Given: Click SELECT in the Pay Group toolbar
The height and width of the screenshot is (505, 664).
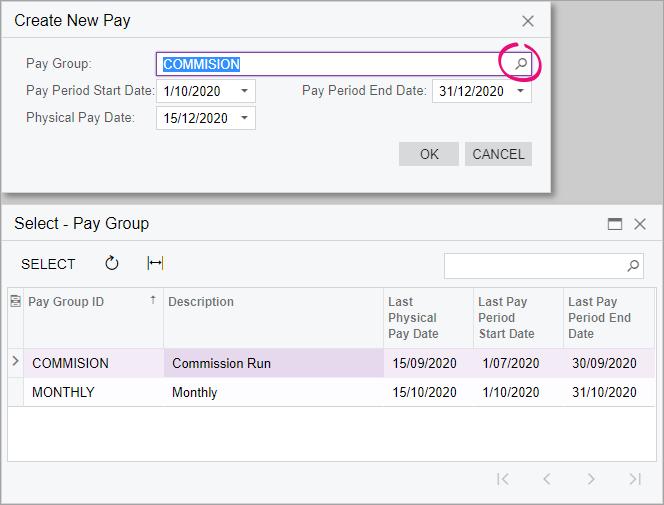Looking at the screenshot, I should (x=48, y=264).
